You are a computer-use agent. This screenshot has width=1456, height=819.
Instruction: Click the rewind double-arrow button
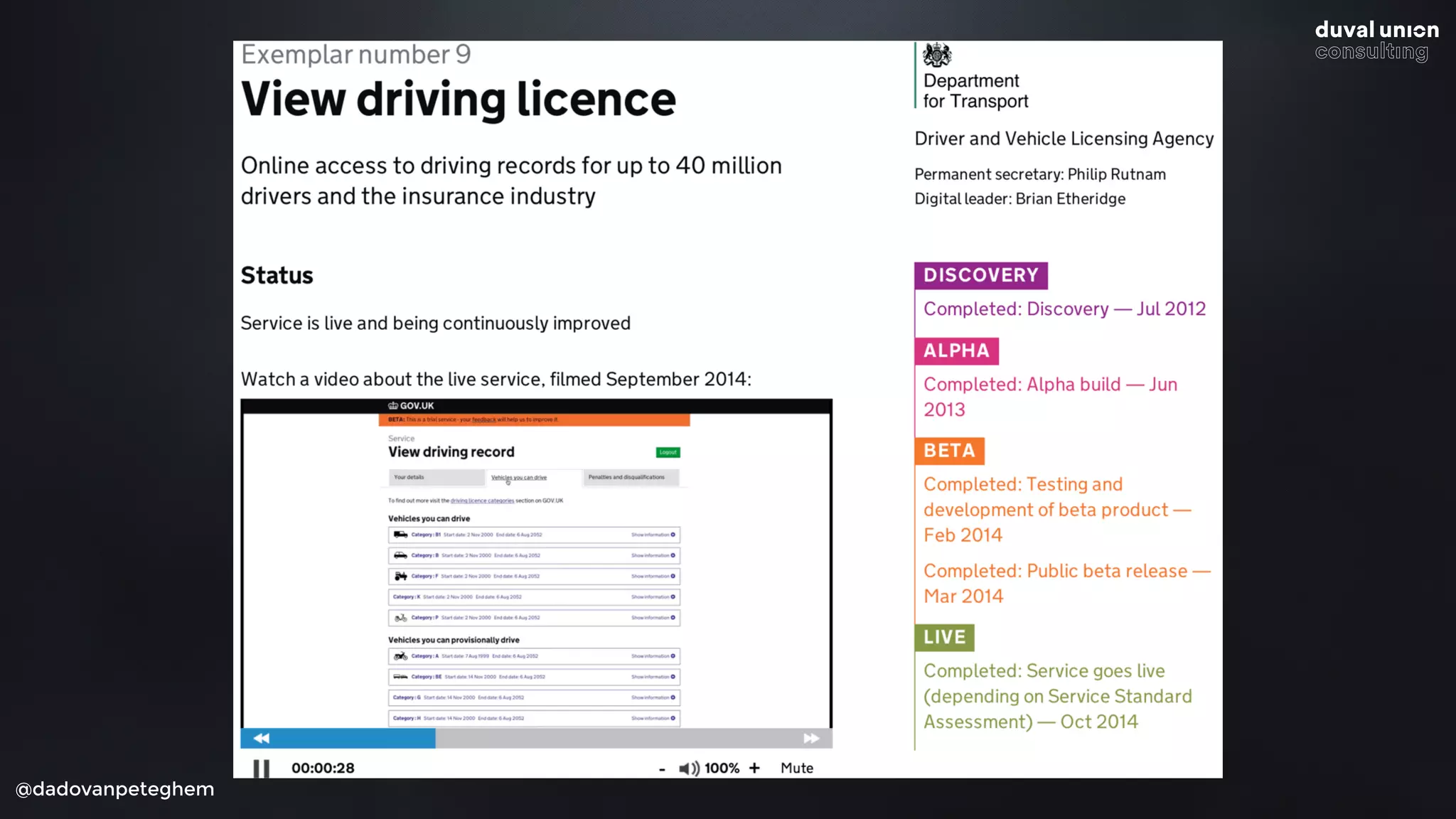tap(261, 738)
